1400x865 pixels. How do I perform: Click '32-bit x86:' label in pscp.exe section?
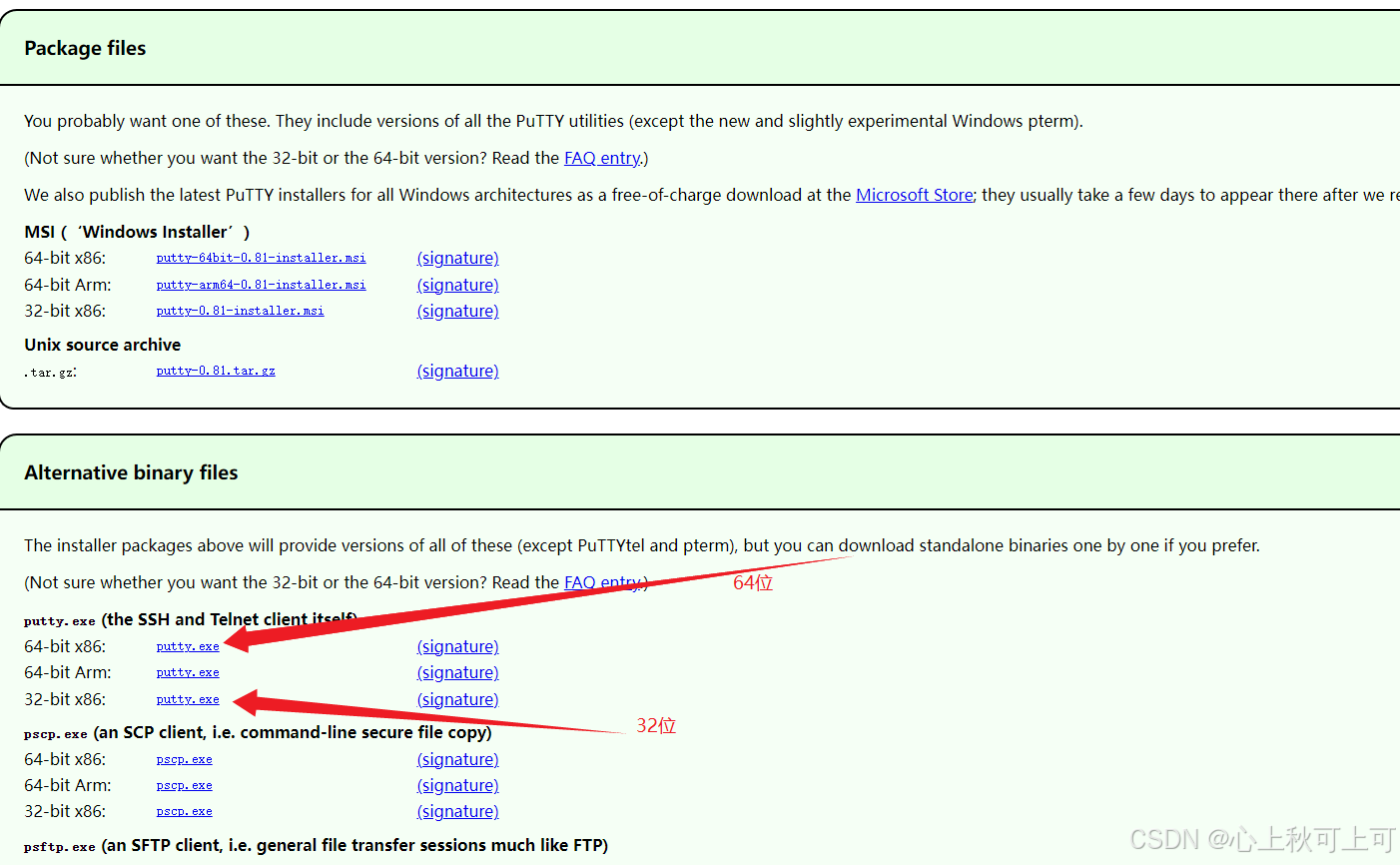pos(65,811)
